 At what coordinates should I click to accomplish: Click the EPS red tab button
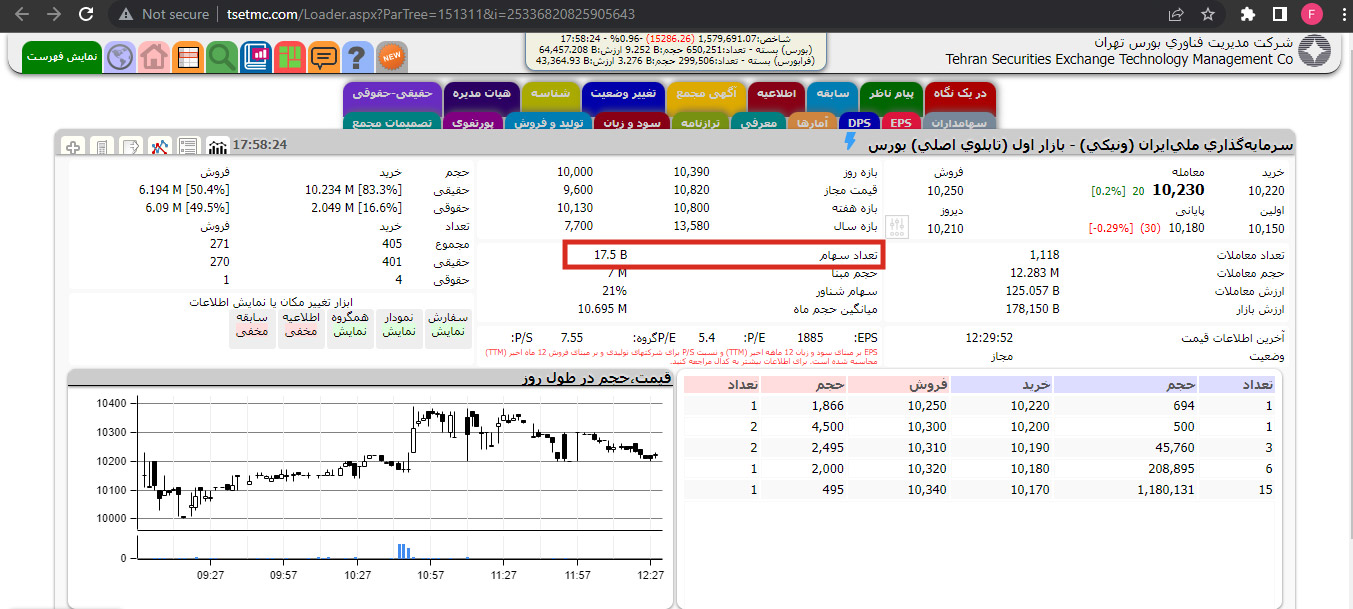pyautogui.click(x=900, y=123)
